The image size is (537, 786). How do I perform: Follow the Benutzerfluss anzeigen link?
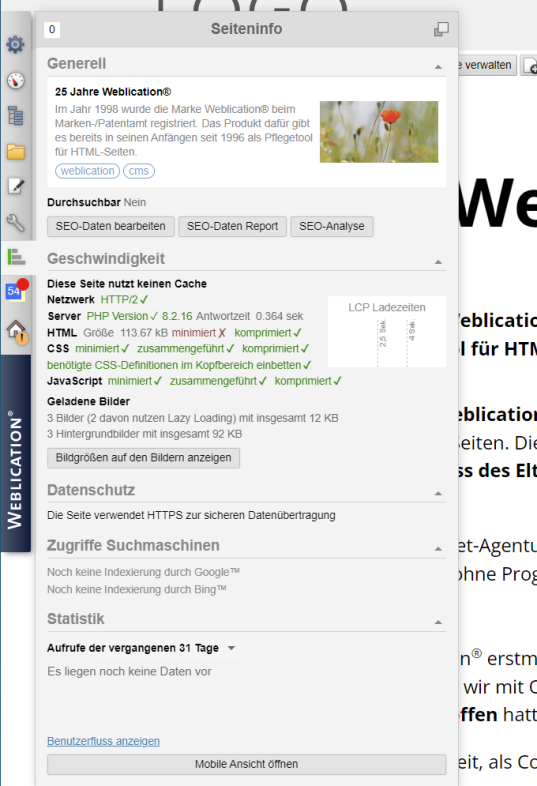tap(103, 741)
